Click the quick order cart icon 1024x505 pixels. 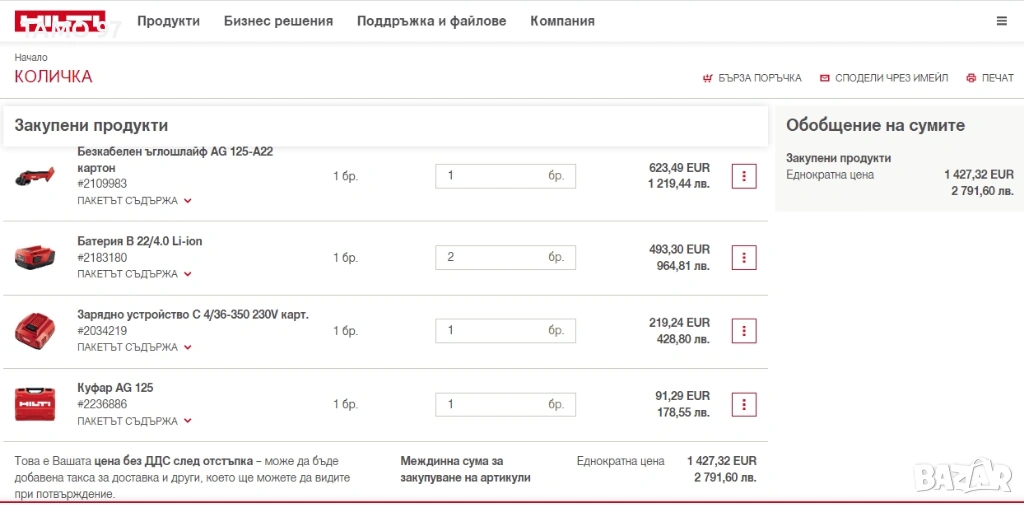point(707,78)
